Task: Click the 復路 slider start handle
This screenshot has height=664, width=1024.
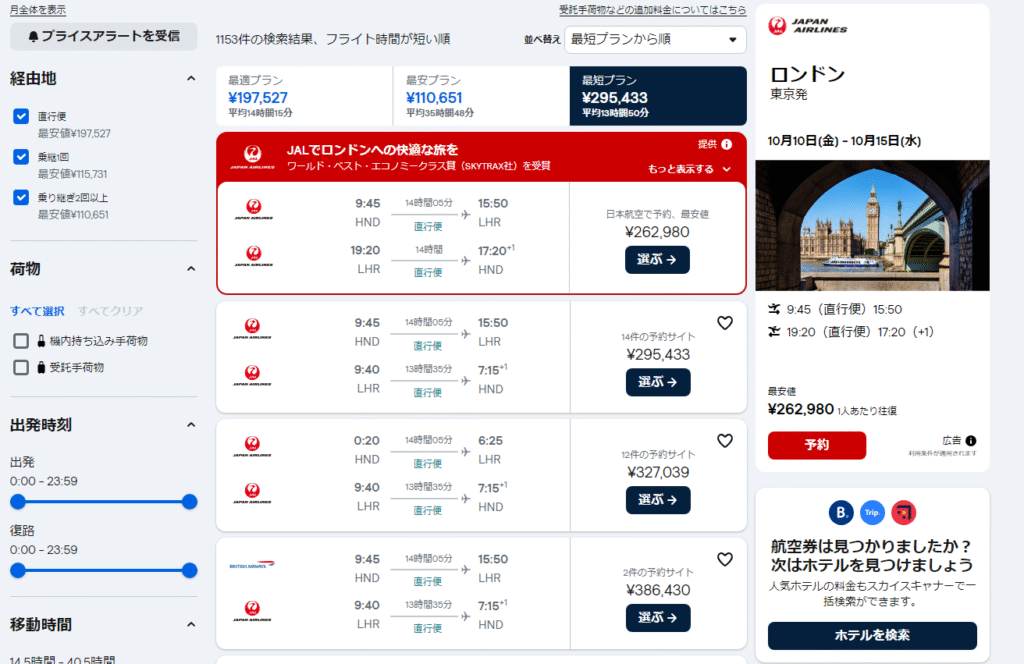Action: click(x=18, y=571)
